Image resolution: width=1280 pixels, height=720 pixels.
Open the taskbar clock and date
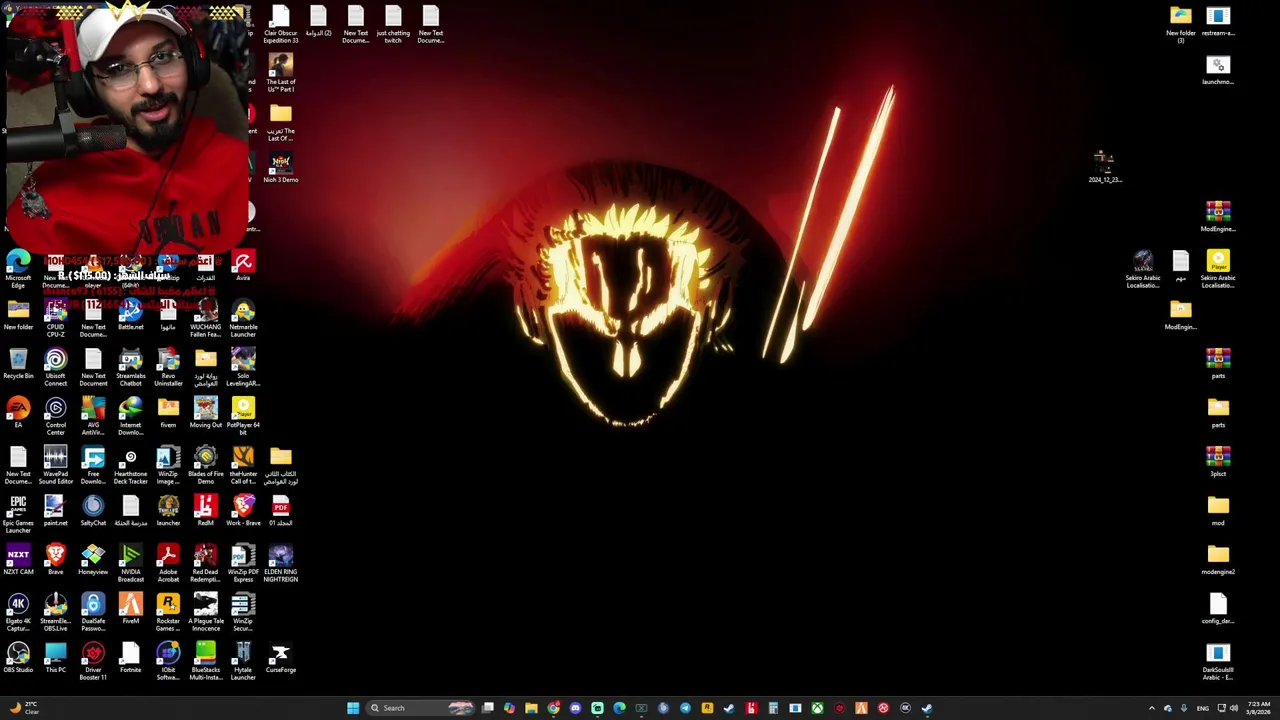click(1257, 708)
